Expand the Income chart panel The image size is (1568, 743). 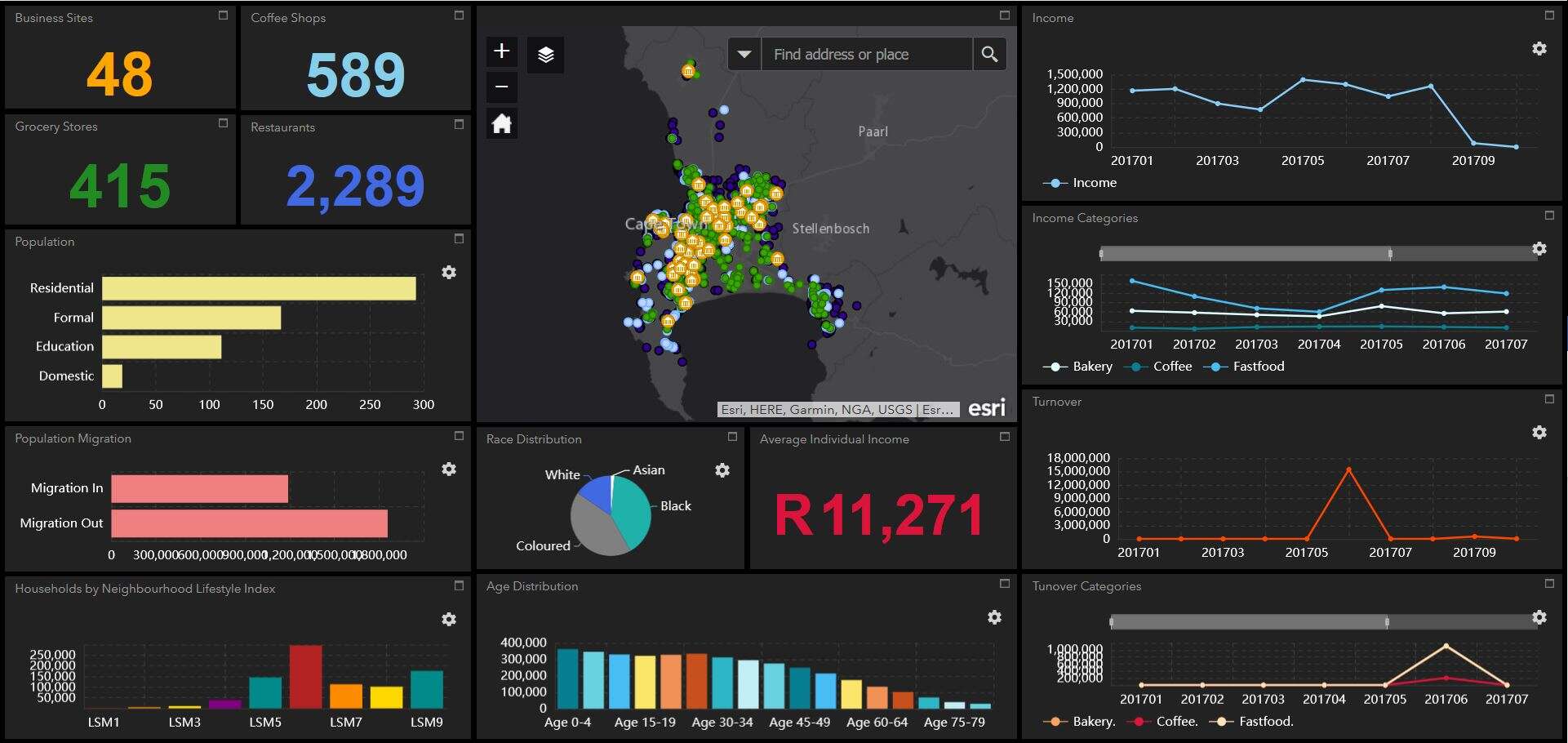pos(1549,16)
